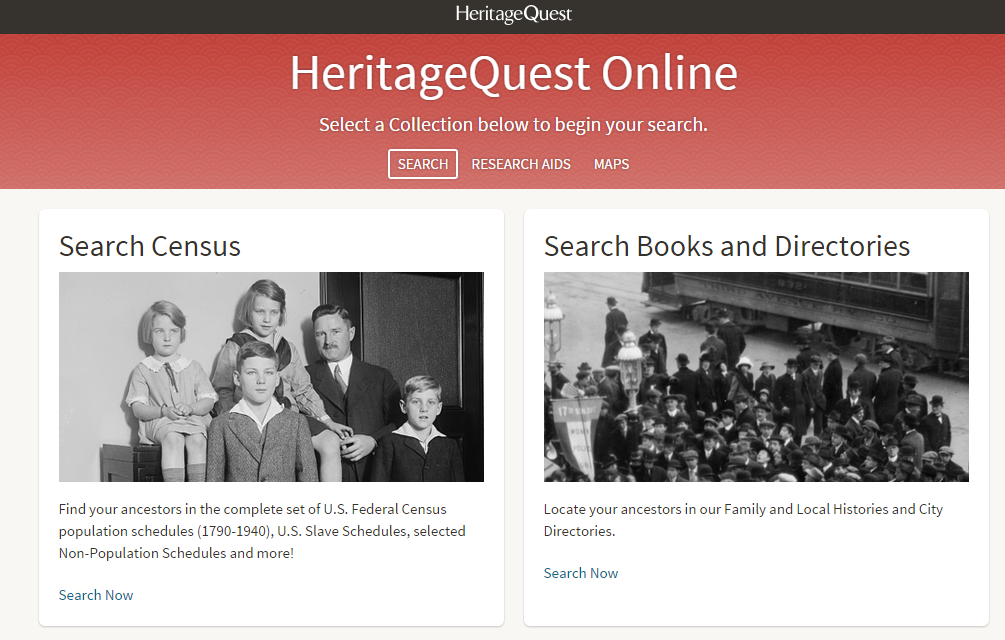This screenshot has height=640, width=1005.
Task: Click the 'Locate your ancestors' description text
Action: 743,520
